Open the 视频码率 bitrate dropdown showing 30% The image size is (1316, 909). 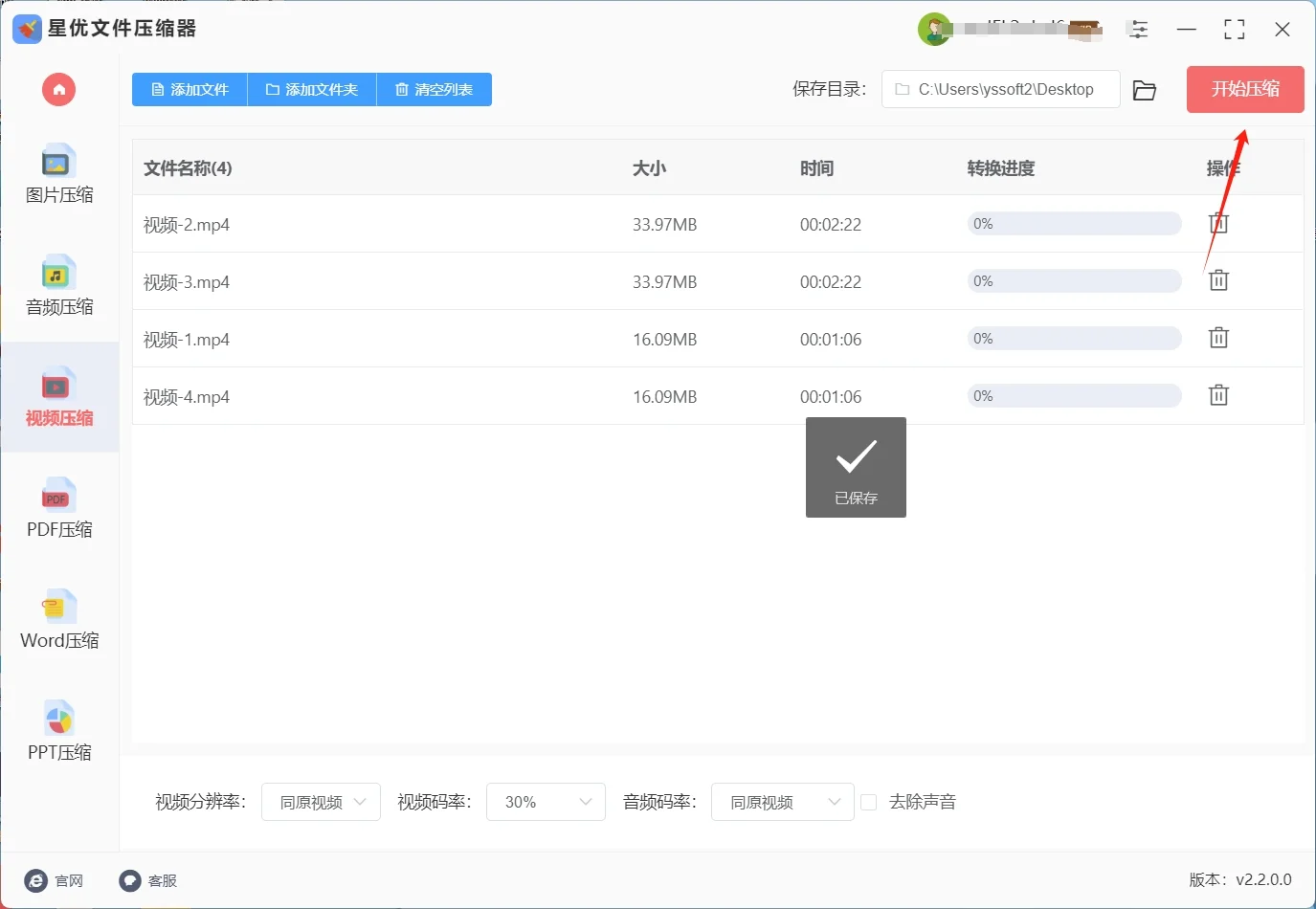coord(546,802)
